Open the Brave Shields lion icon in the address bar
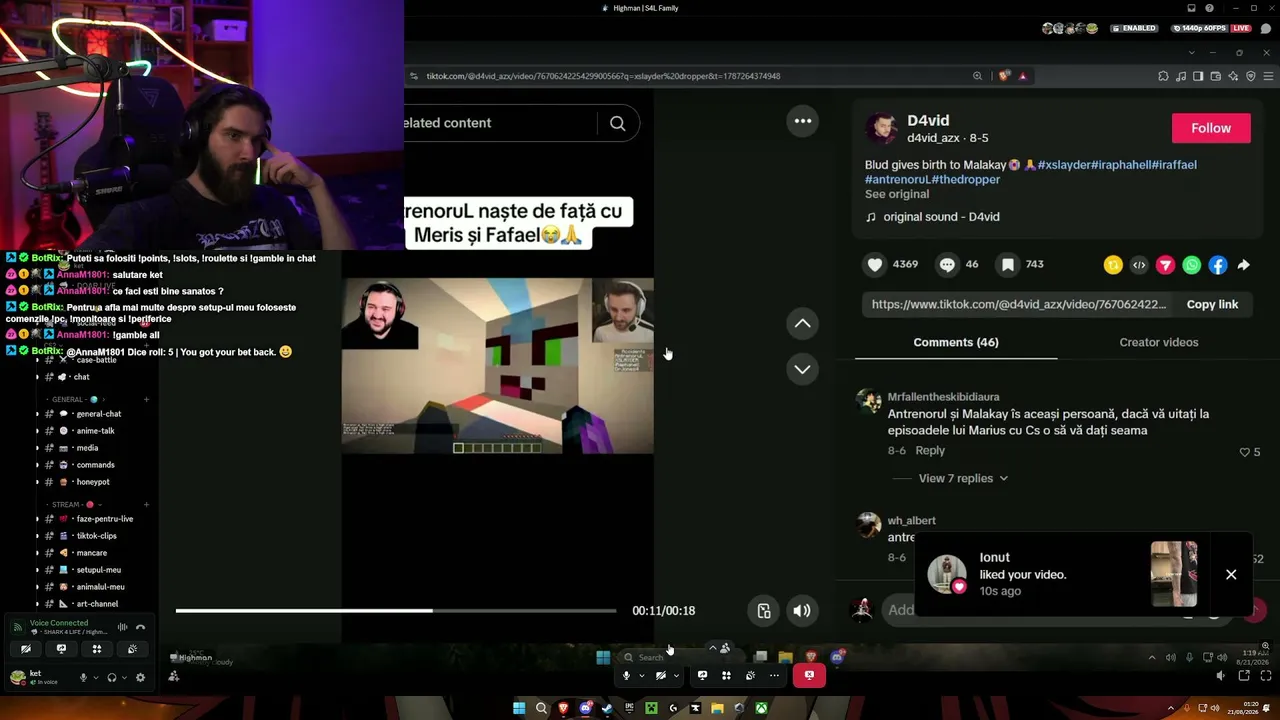Viewport: 1280px width, 720px height. pos(1005,76)
